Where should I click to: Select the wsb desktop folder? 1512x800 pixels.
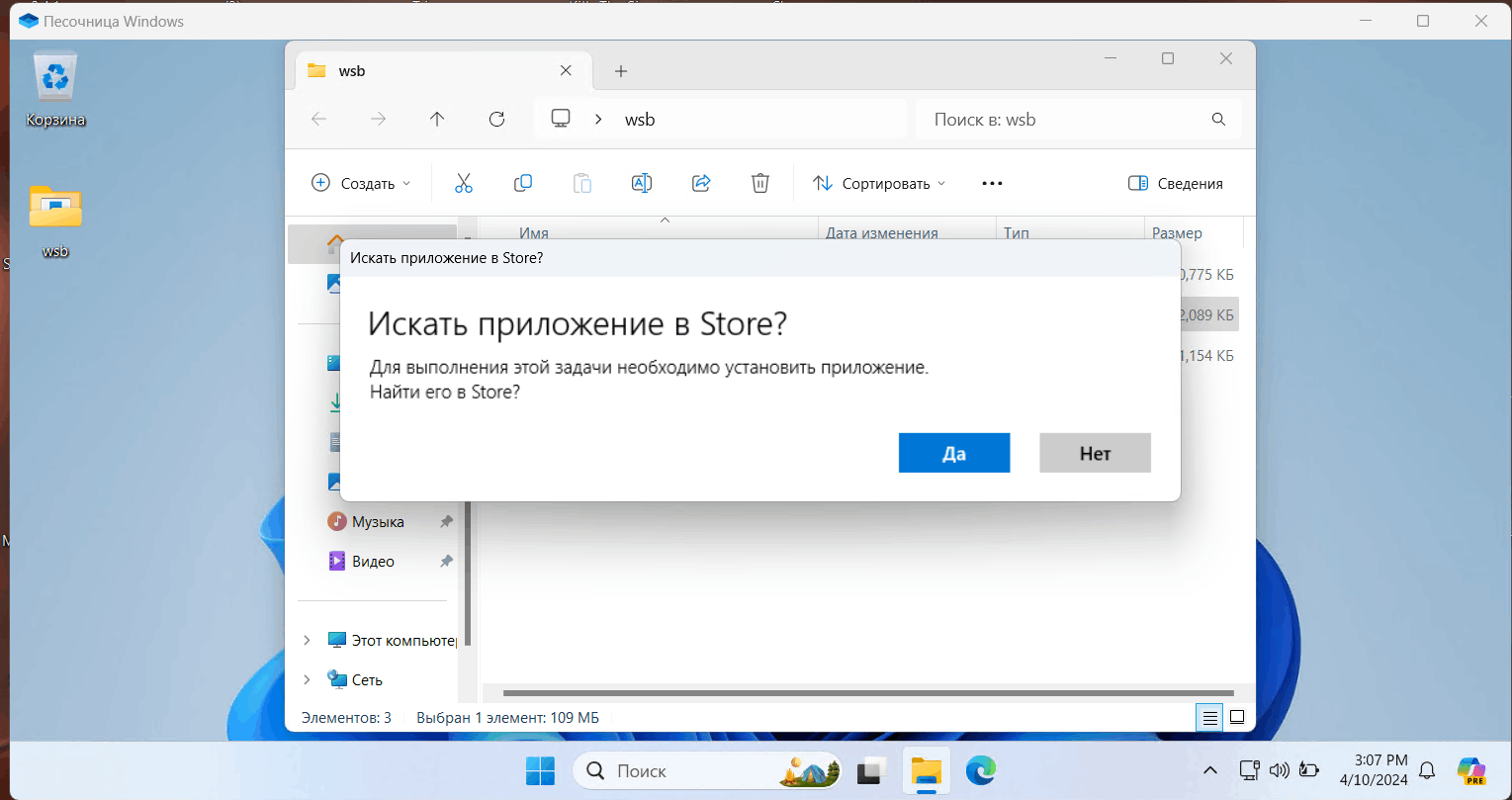tap(55, 222)
